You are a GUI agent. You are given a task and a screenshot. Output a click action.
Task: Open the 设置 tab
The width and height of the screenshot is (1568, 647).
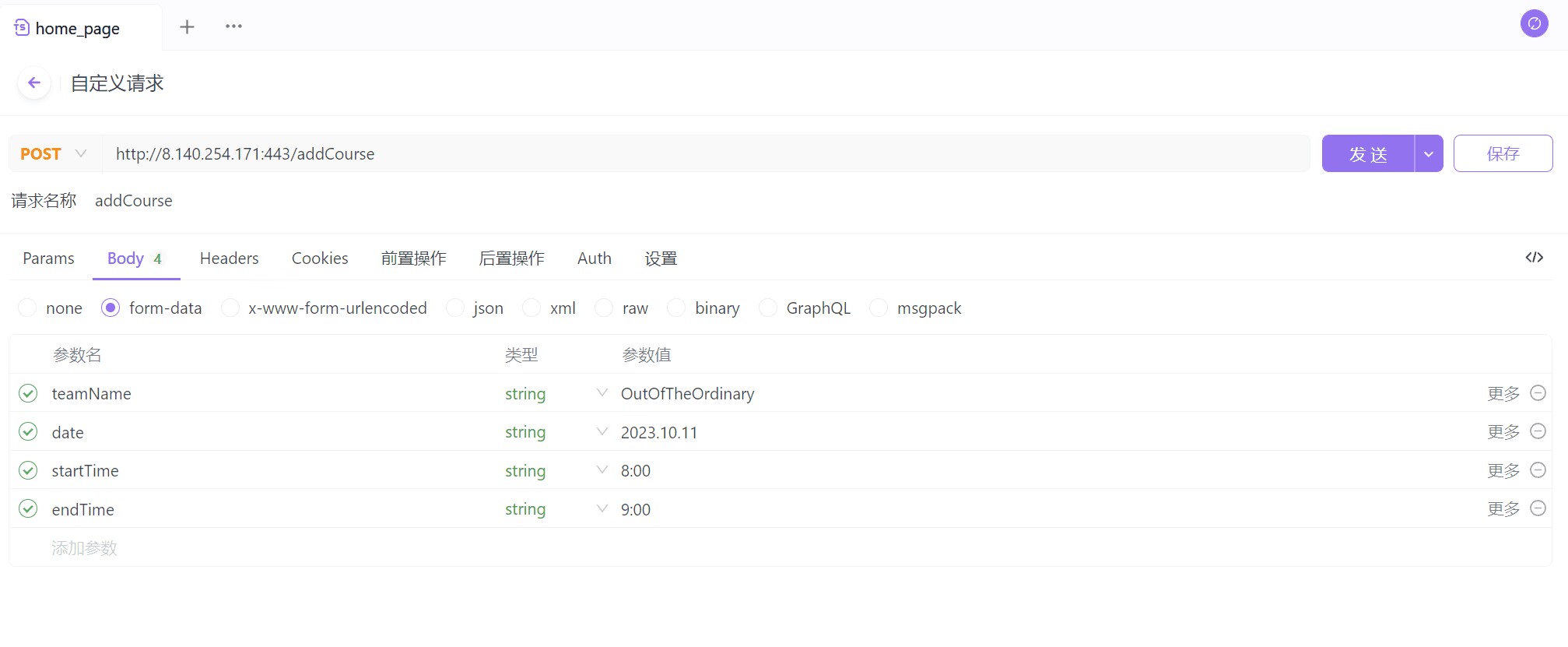click(661, 258)
